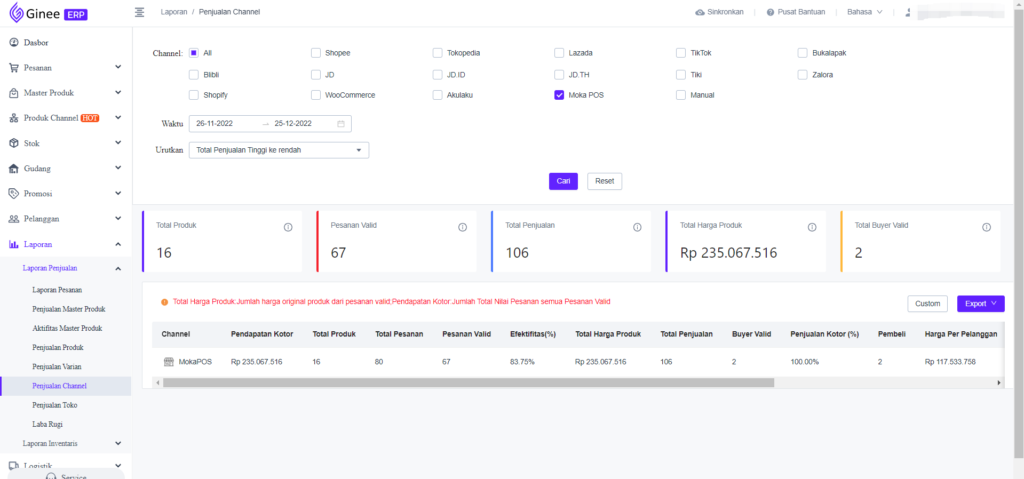Open Penjualan Master Produk report
The height and width of the screenshot is (479, 1024).
click(x=69, y=309)
